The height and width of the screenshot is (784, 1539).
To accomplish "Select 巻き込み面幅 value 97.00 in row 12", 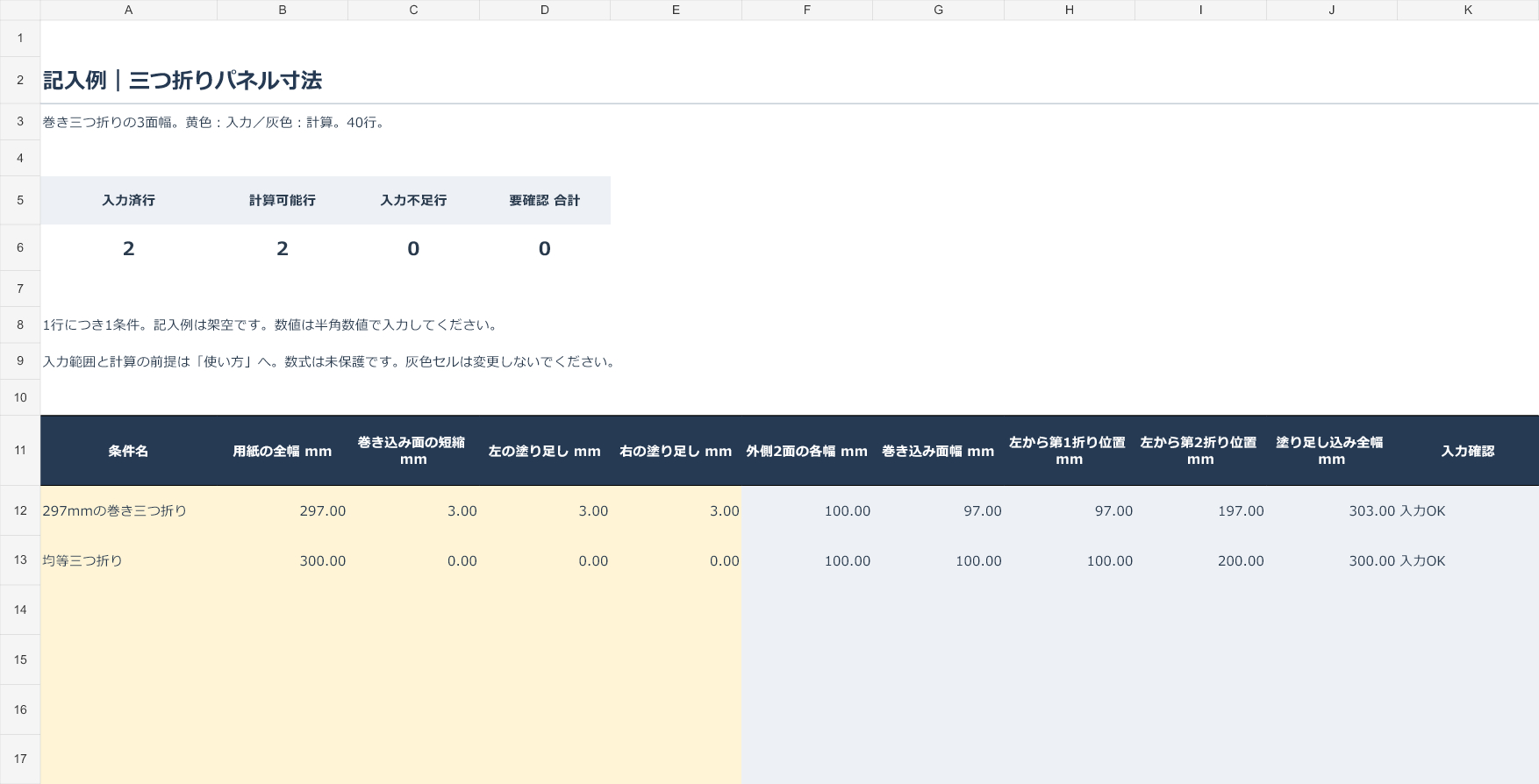I will 938,510.
